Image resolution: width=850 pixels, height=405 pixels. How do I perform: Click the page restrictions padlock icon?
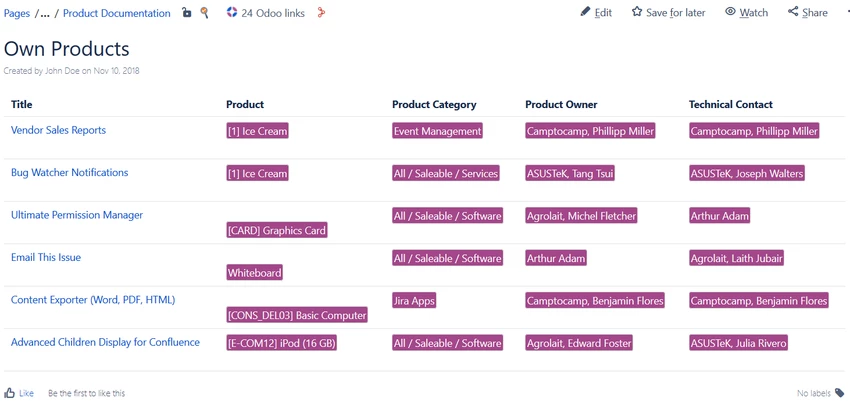point(186,13)
